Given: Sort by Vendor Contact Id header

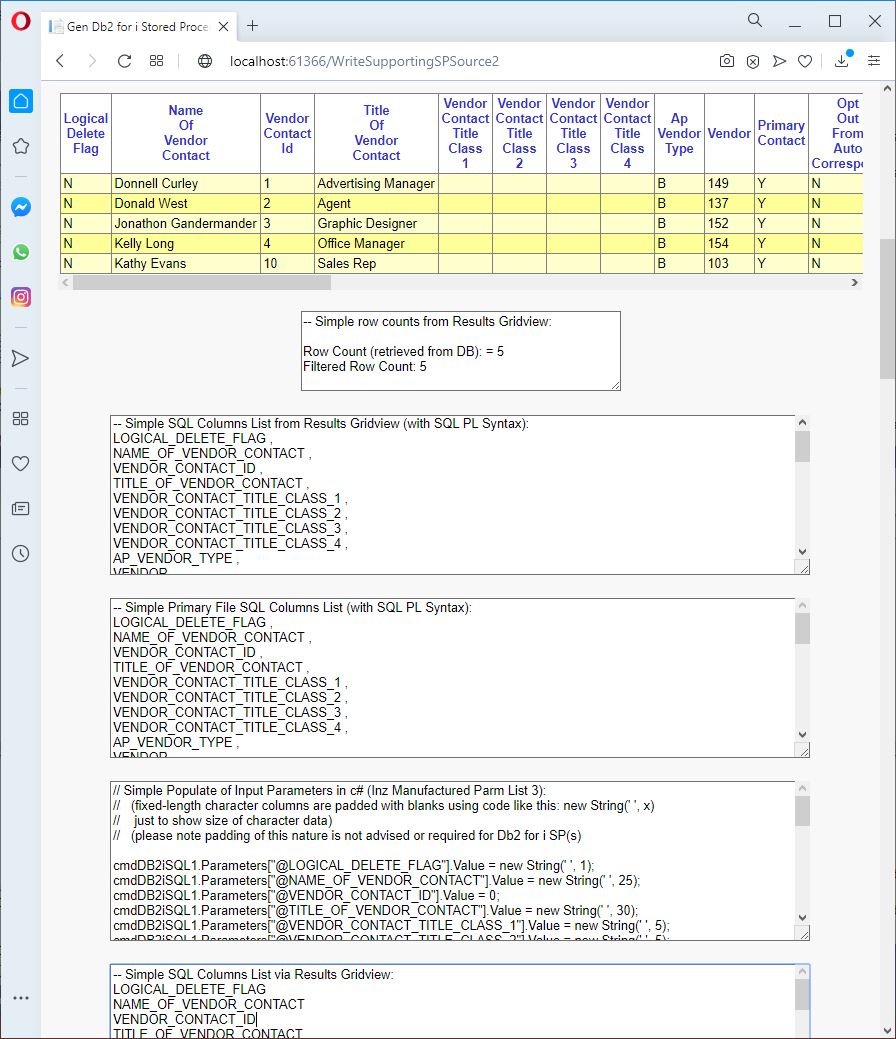Looking at the screenshot, I should point(287,133).
